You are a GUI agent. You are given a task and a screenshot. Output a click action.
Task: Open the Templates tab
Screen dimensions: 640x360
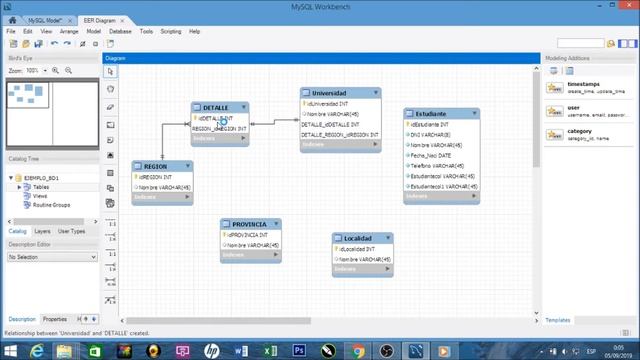tap(558, 320)
